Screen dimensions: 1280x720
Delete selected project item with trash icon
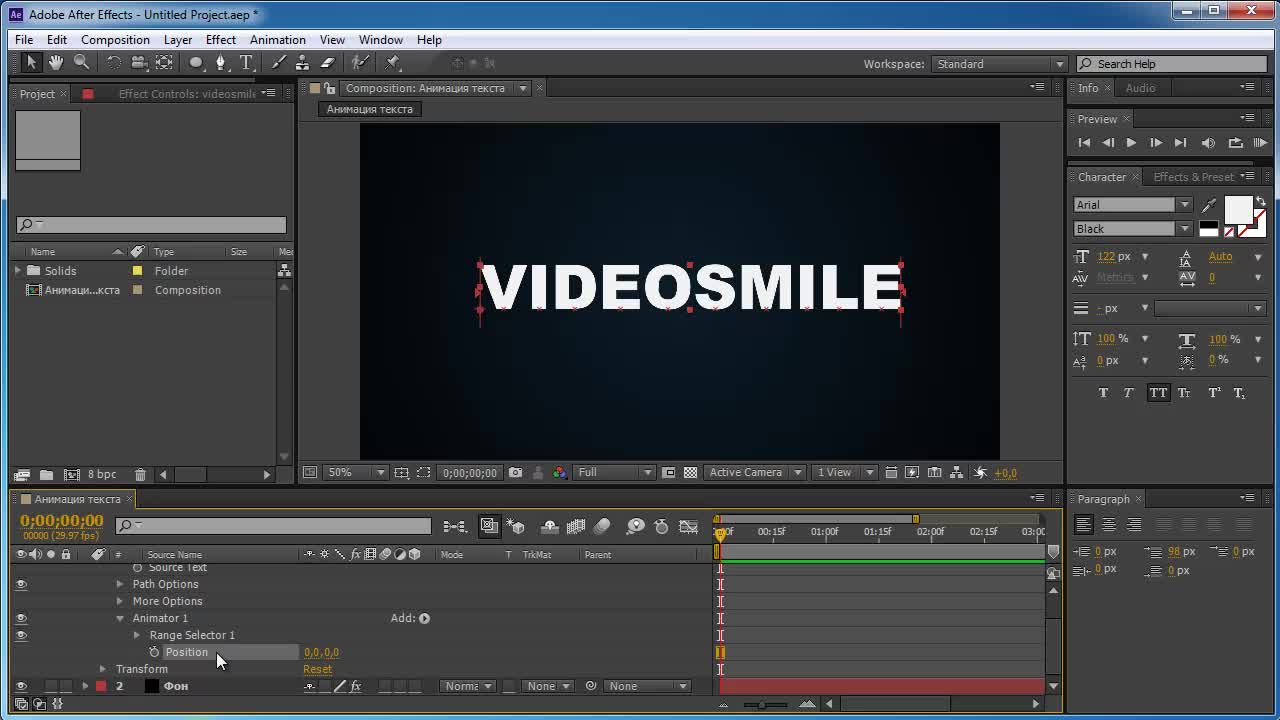(x=140, y=474)
